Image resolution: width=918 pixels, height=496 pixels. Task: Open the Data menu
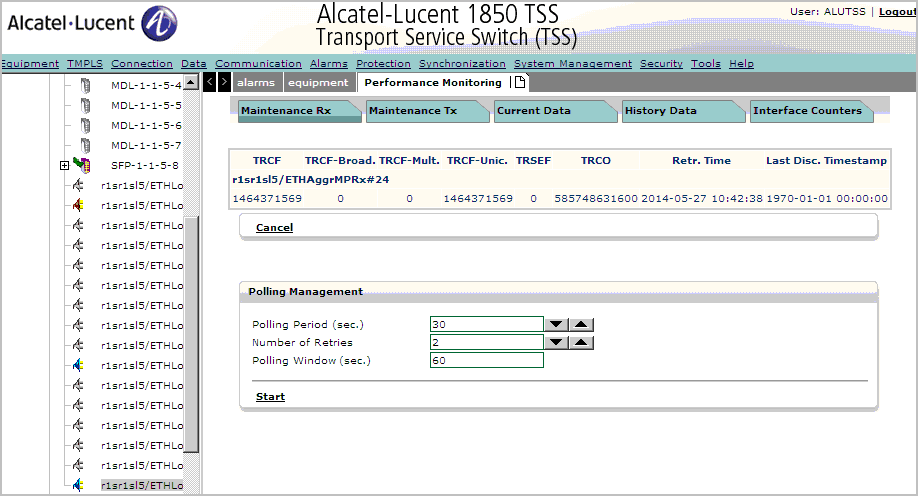click(x=194, y=63)
